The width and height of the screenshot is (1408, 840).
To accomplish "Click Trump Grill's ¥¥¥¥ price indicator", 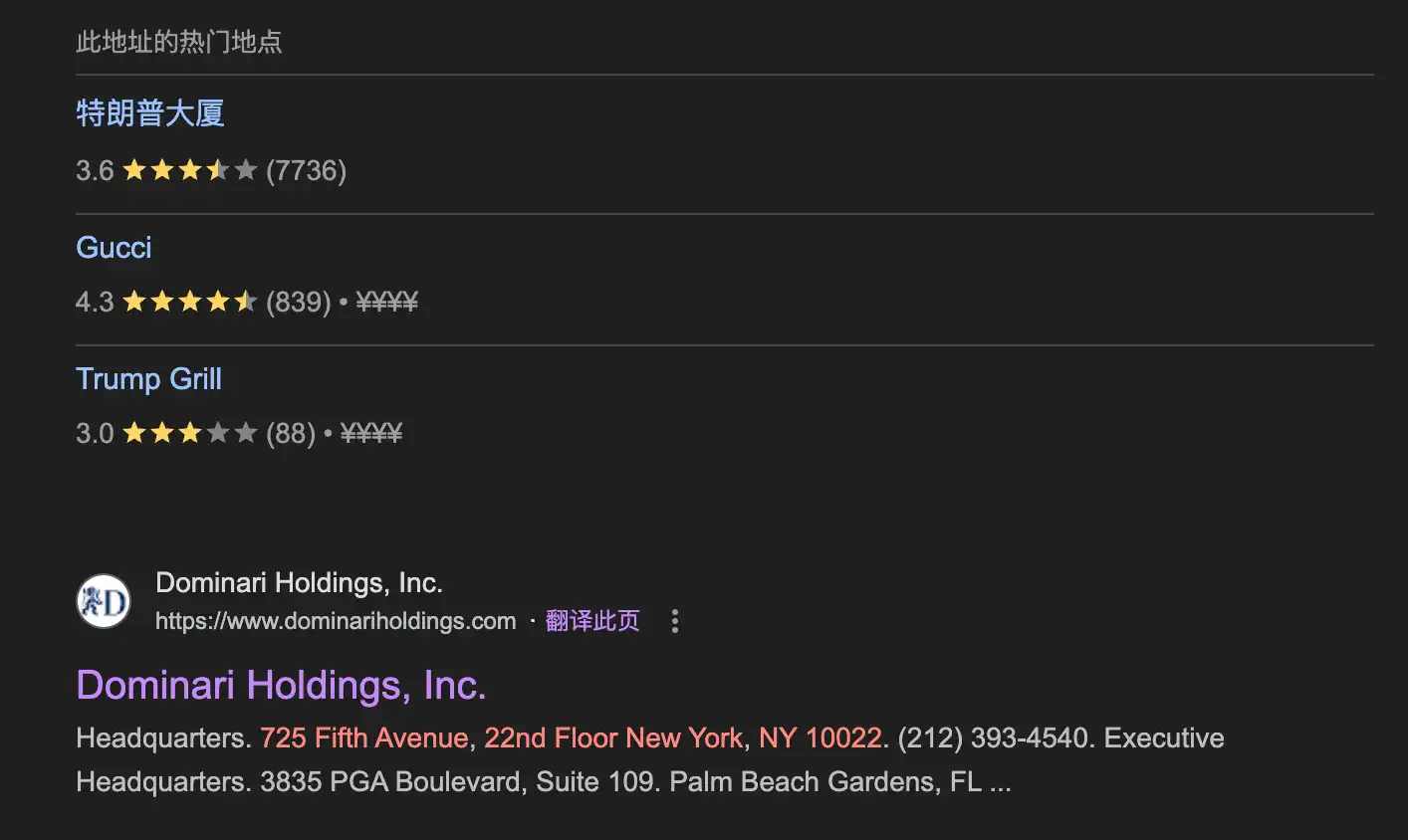I will tap(371, 433).
